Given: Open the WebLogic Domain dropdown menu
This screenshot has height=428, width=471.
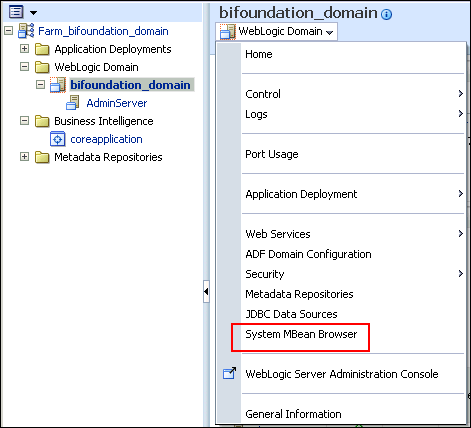Looking at the screenshot, I should 277,32.
